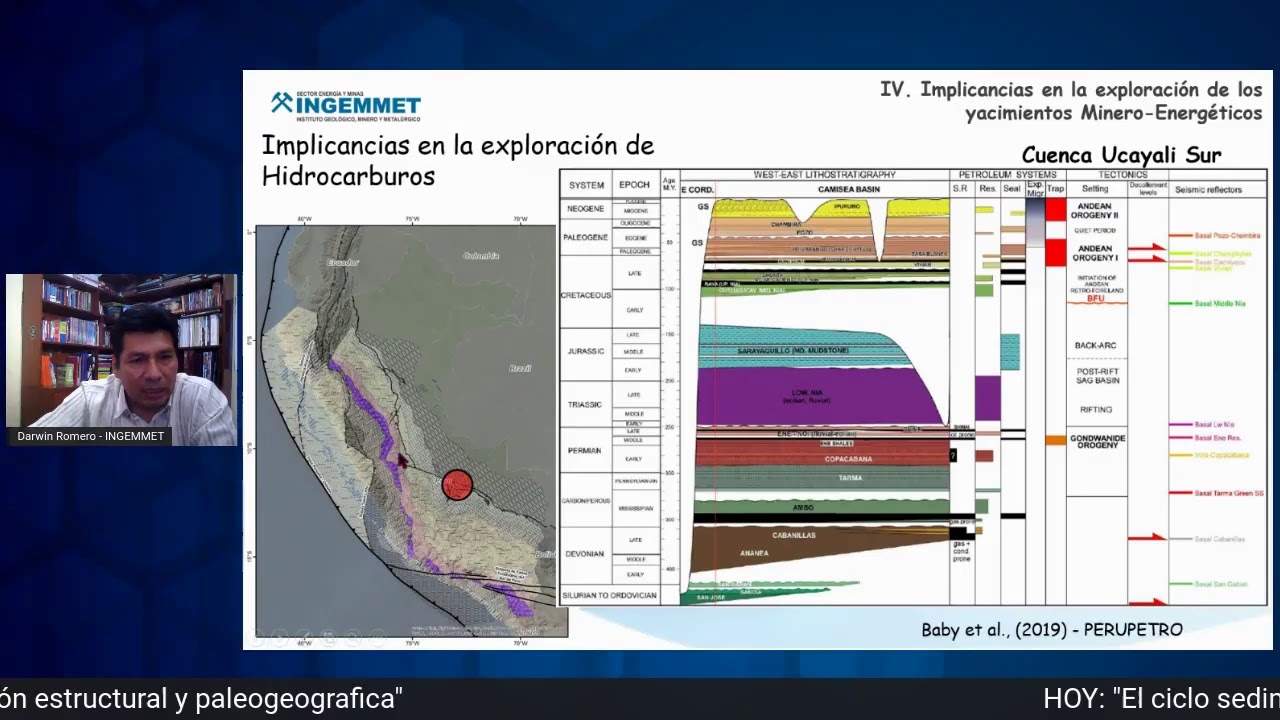Viewport: 1280px width, 720px height.
Task: Click the 'SYSTEM' column header
Action: [586, 186]
